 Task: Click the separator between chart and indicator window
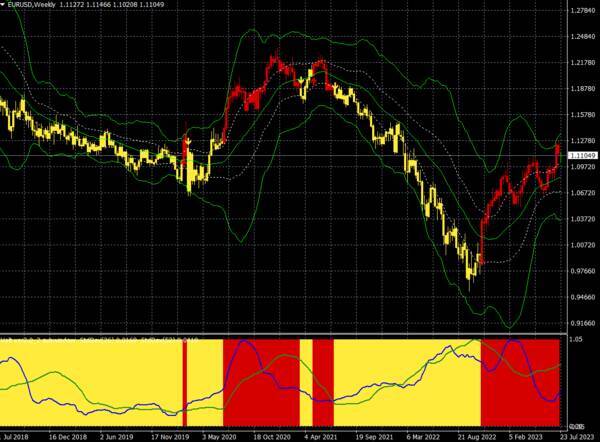click(x=283, y=335)
